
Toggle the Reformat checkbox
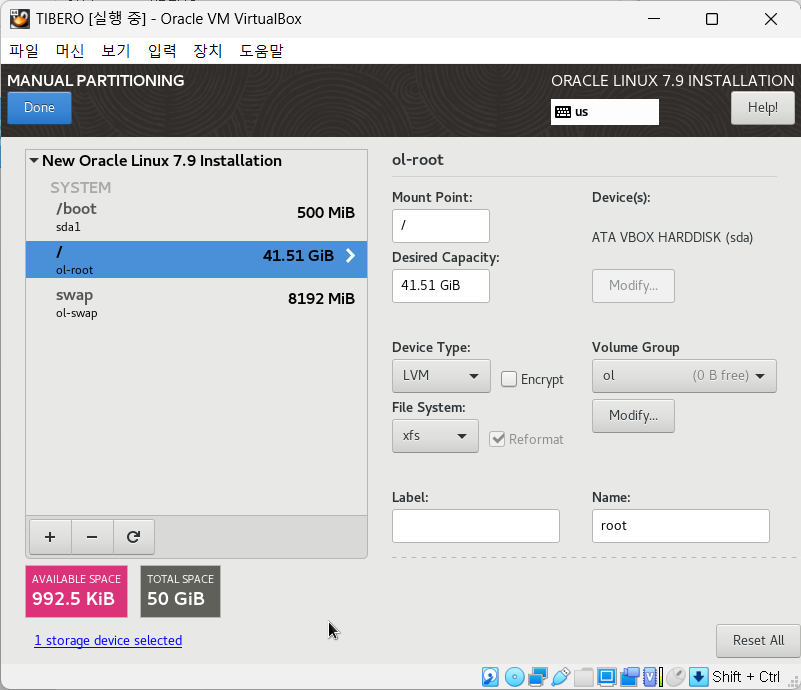tap(497, 439)
